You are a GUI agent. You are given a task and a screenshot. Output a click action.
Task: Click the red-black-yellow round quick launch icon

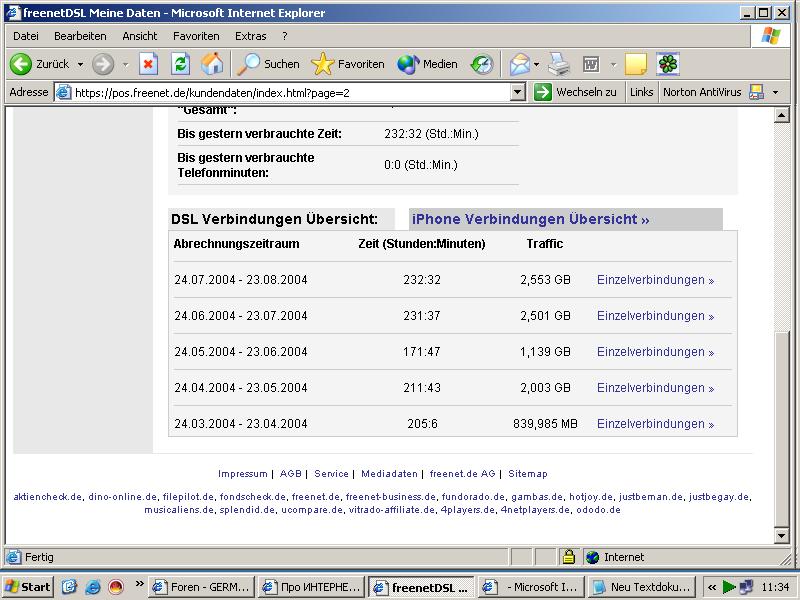(x=116, y=587)
